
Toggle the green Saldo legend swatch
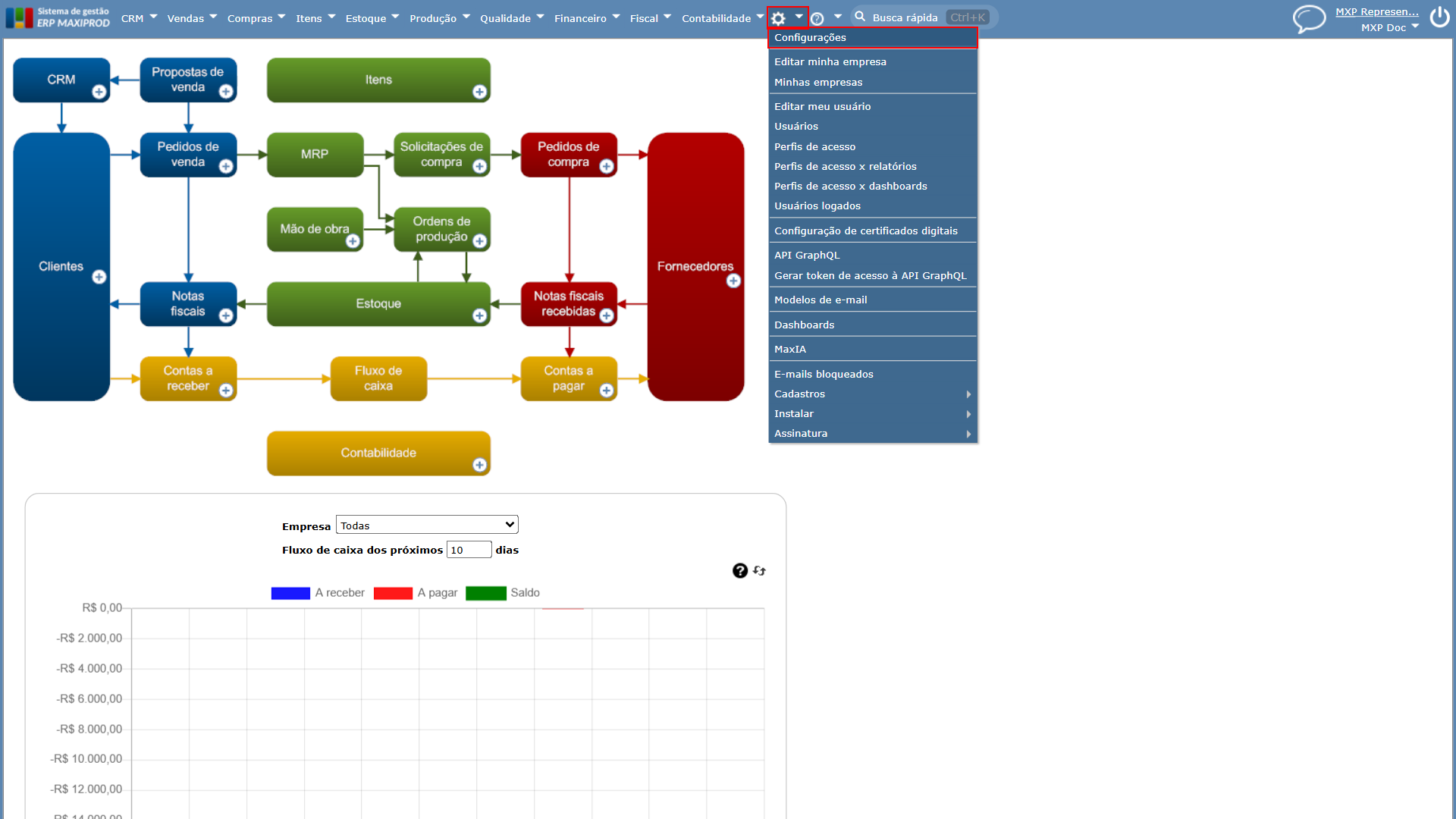tap(486, 593)
